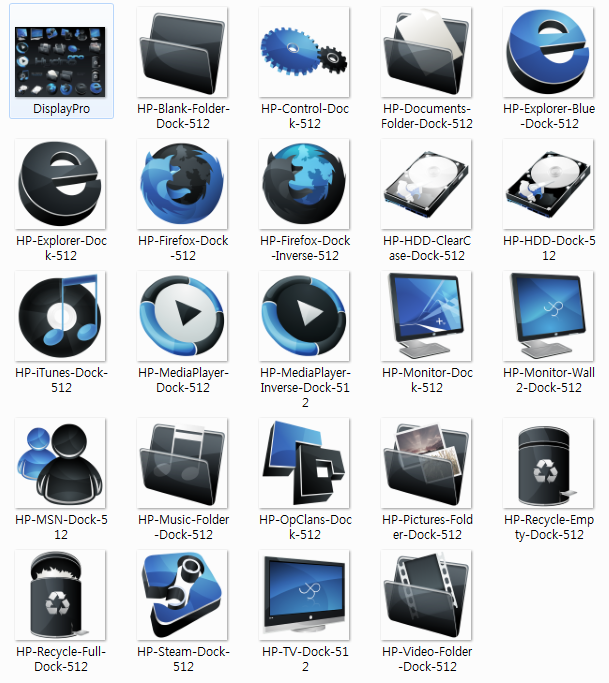Click the blue fox HP-Firefox-Dock-512 icon
This screenshot has height=683, width=609.
(182, 184)
